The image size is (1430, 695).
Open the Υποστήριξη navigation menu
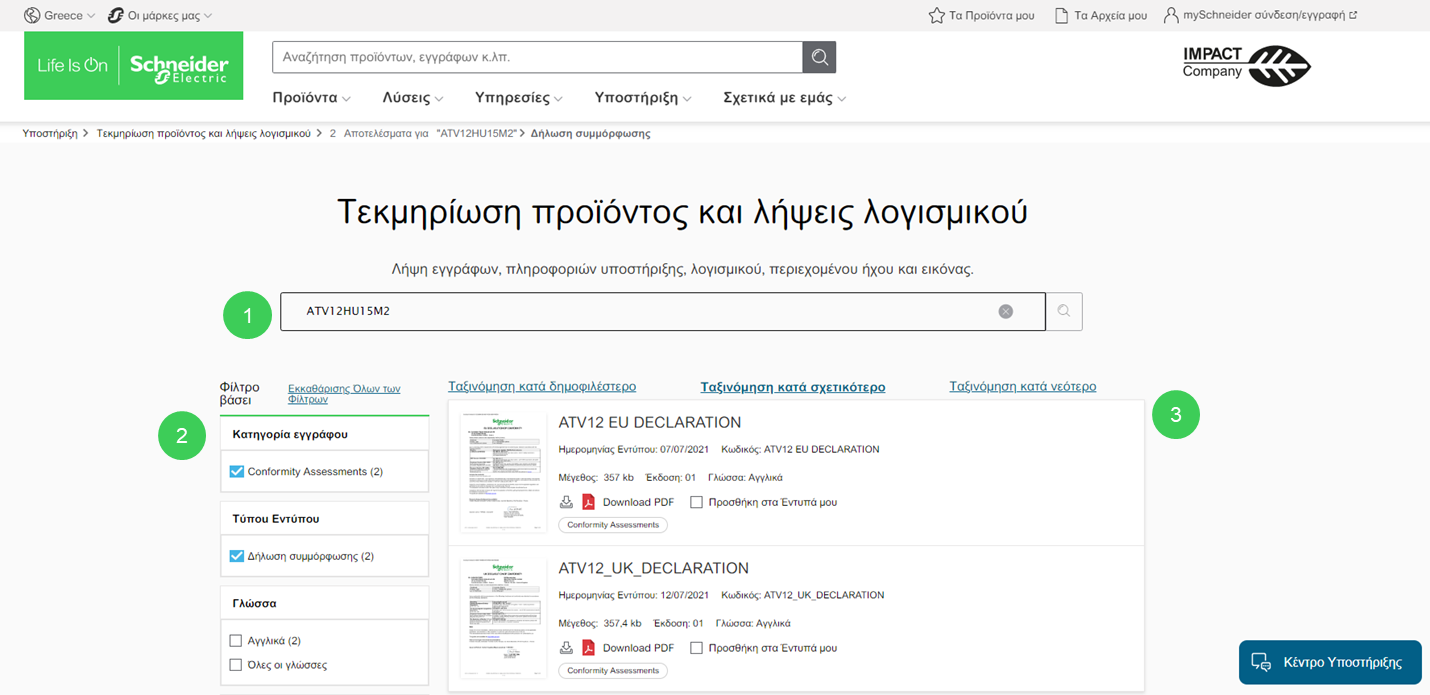pos(643,98)
